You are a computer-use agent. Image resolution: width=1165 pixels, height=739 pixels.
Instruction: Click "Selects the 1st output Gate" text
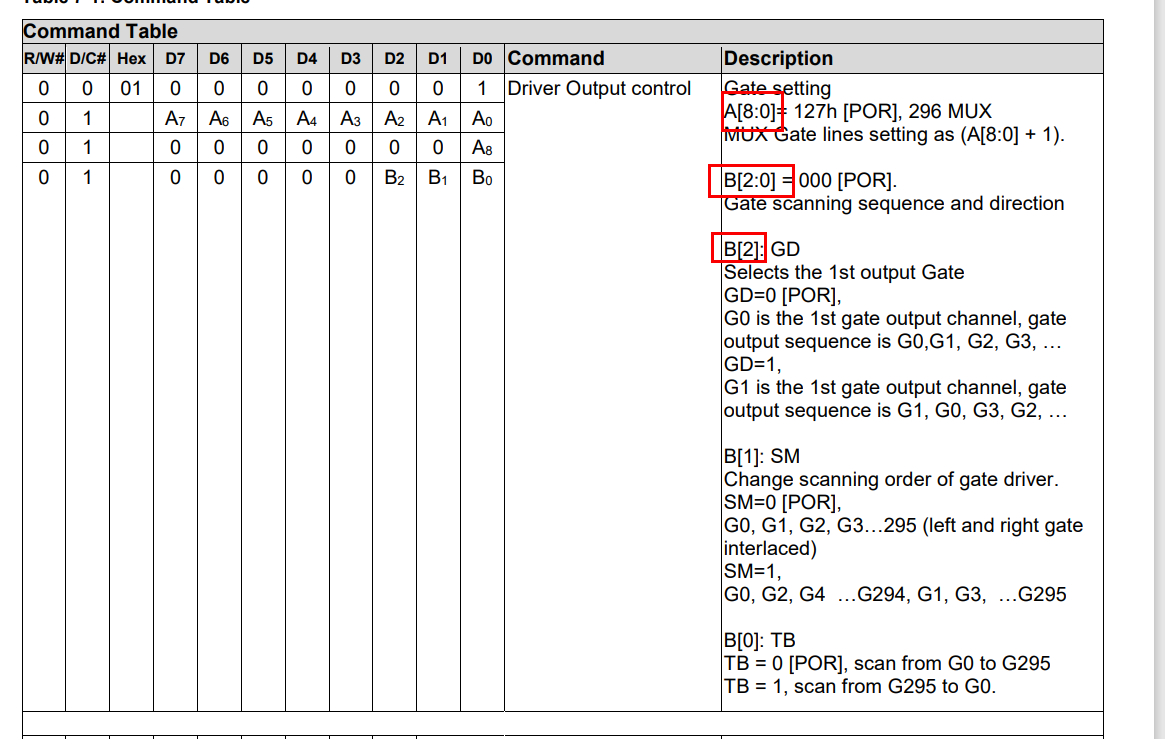tap(844, 273)
